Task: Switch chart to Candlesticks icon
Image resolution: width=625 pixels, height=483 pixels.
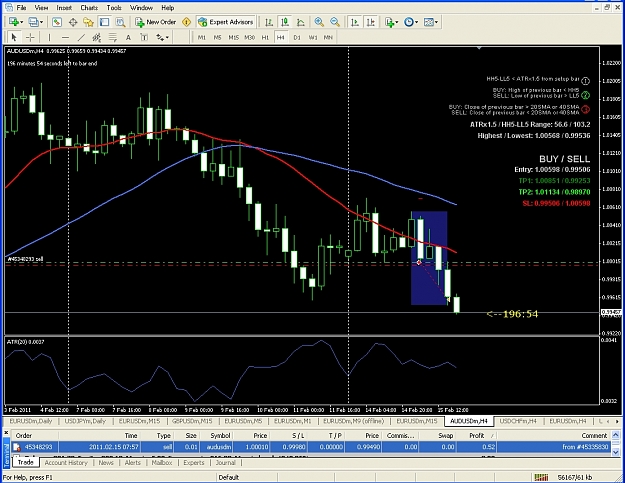Action: (x=285, y=22)
